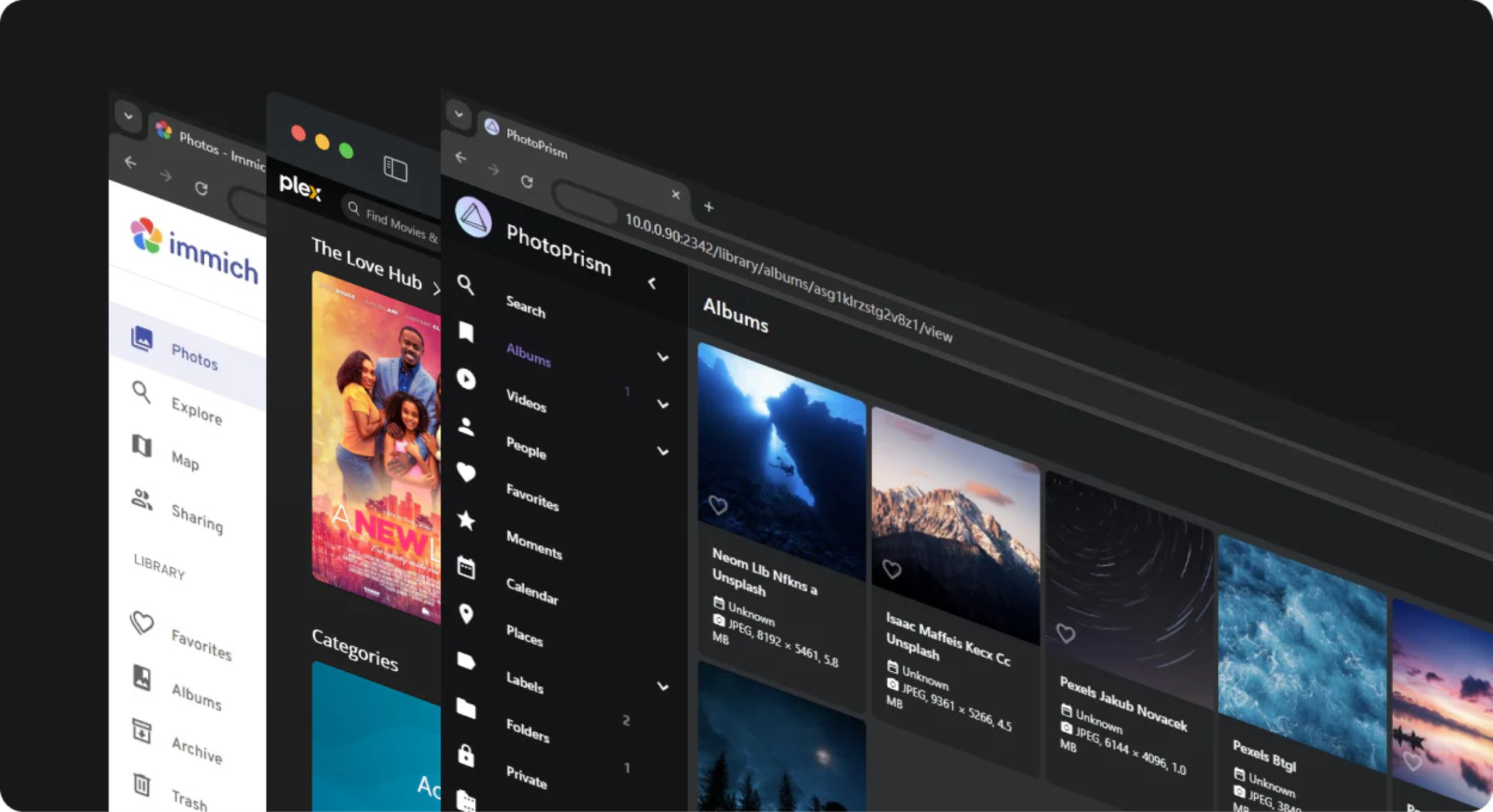Expand the Videos submenu chevron
Image resolution: width=1493 pixels, height=812 pixels.
pyautogui.click(x=662, y=404)
